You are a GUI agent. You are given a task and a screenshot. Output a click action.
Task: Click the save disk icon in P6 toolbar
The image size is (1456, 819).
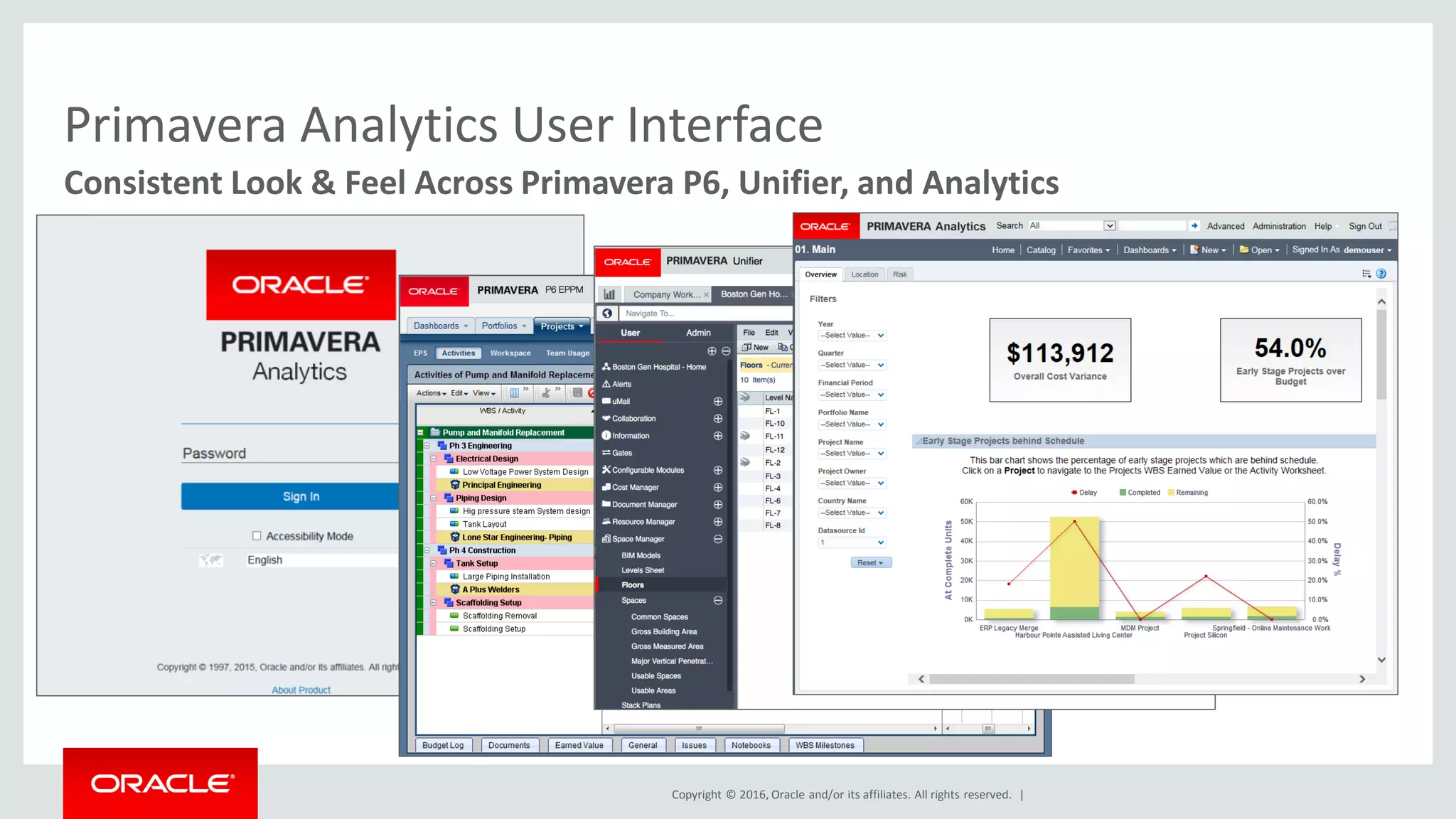coord(577,393)
